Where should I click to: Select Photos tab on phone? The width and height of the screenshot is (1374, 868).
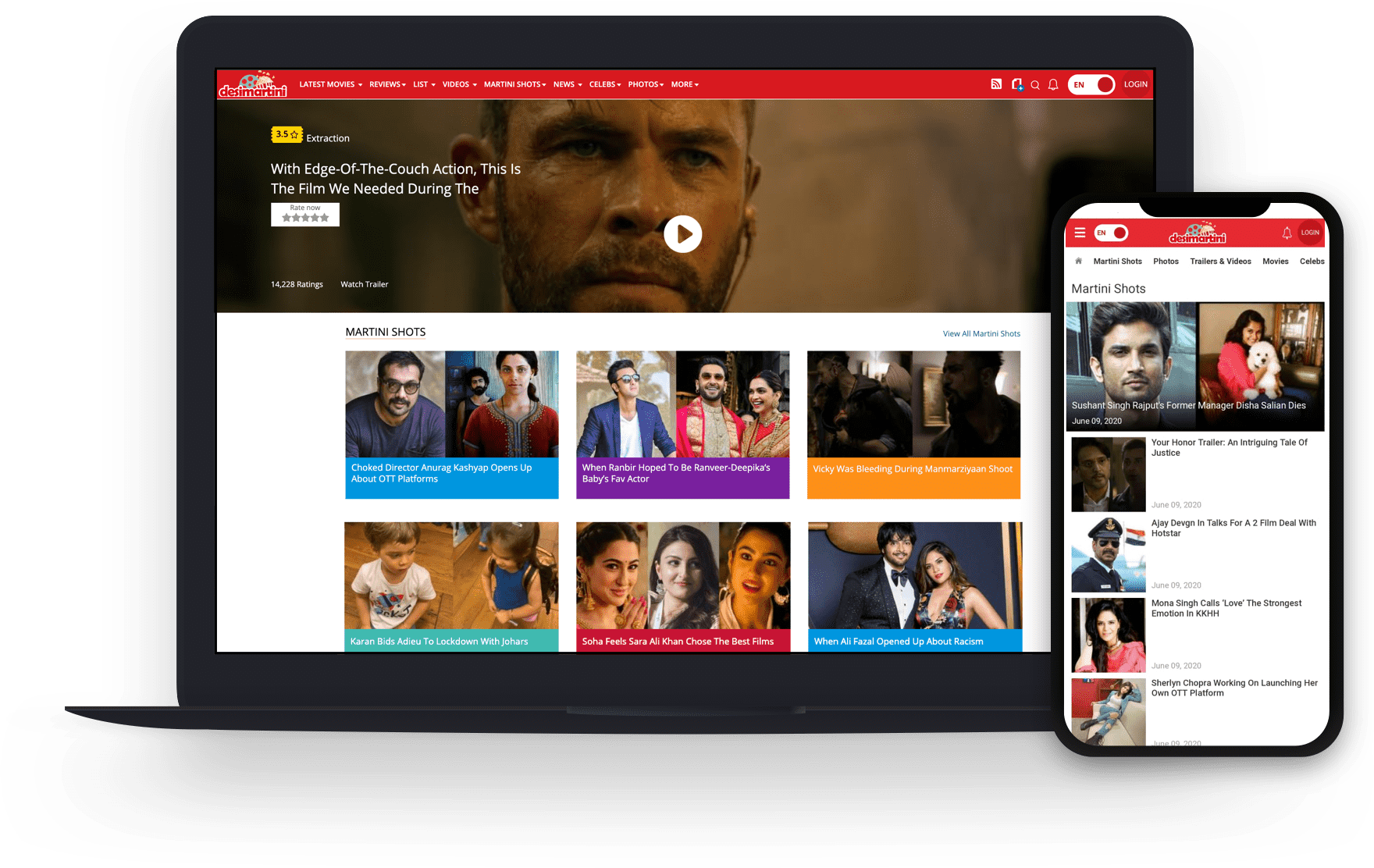1166,261
